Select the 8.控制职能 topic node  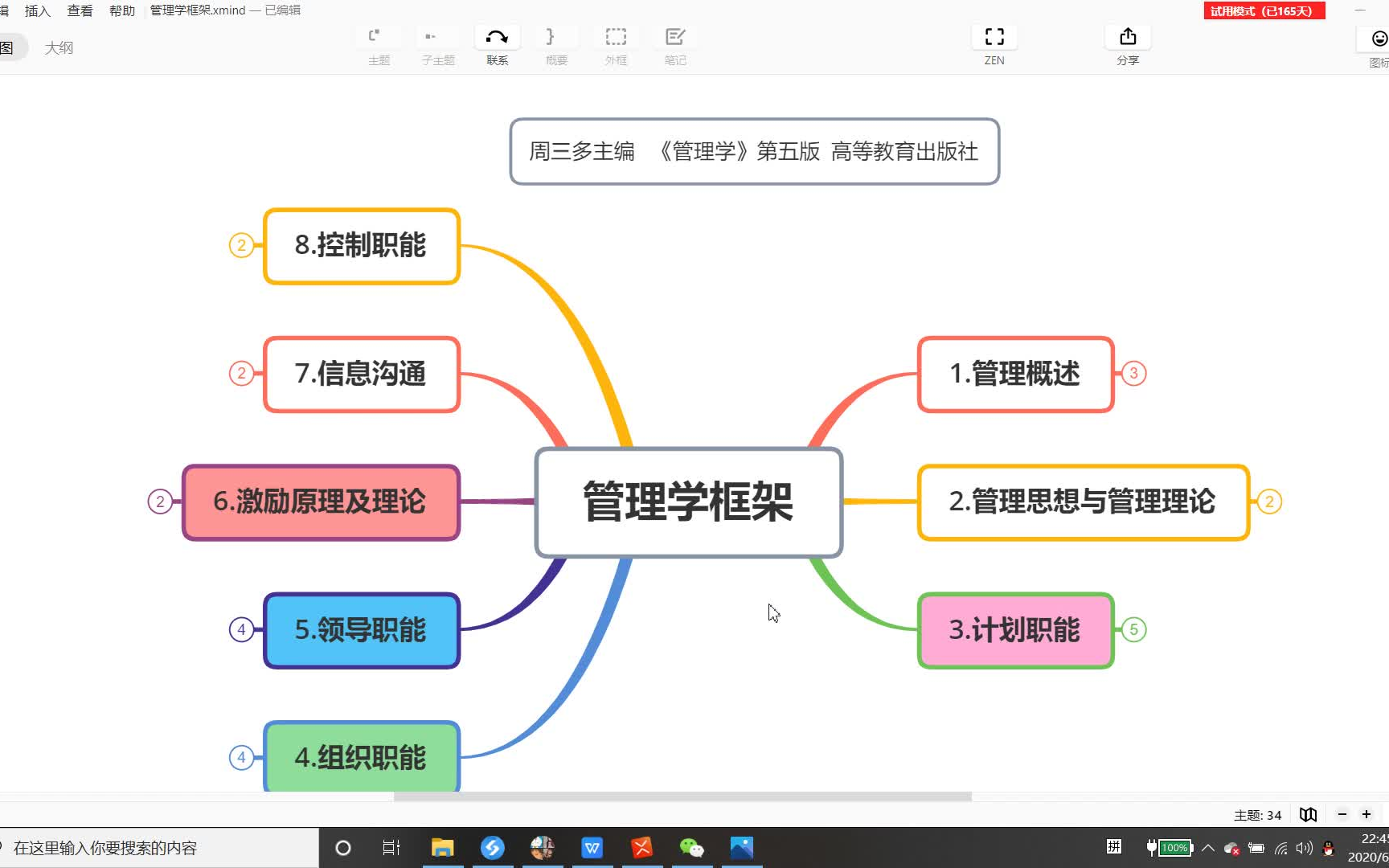click(x=362, y=246)
